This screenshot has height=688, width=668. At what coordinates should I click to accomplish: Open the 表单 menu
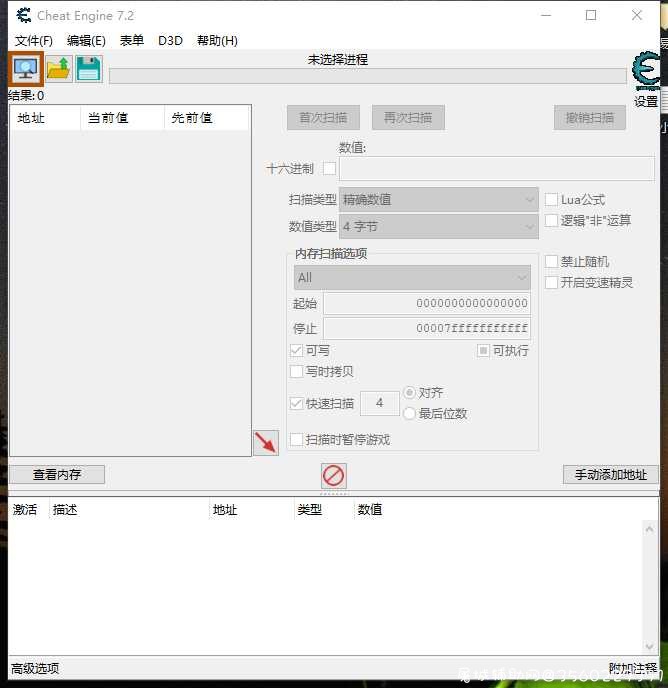[x=132, y=41]
